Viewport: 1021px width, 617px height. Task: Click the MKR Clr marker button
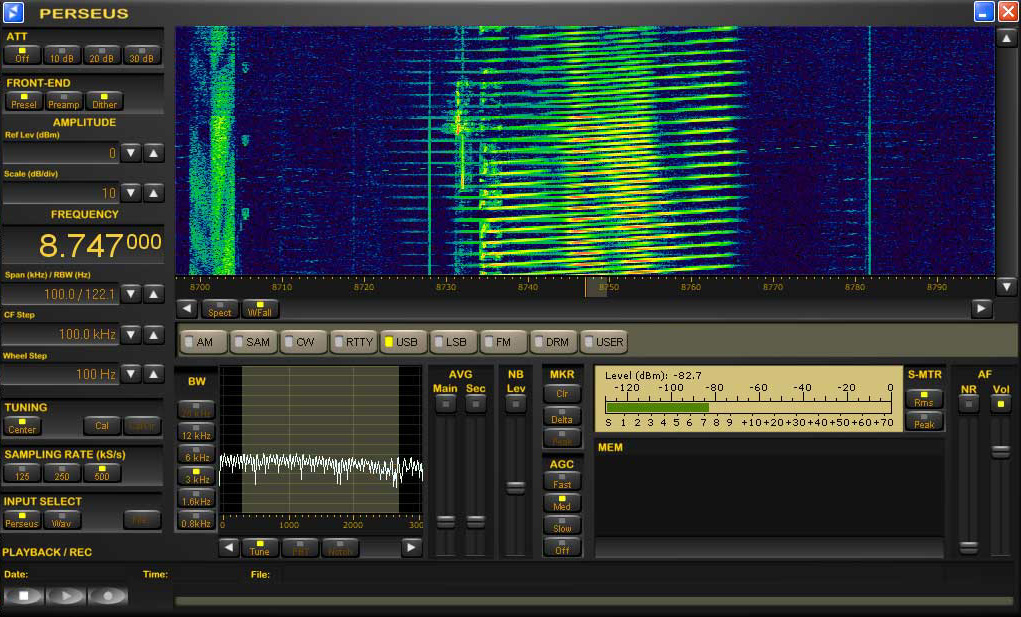(x=562, y=393)
